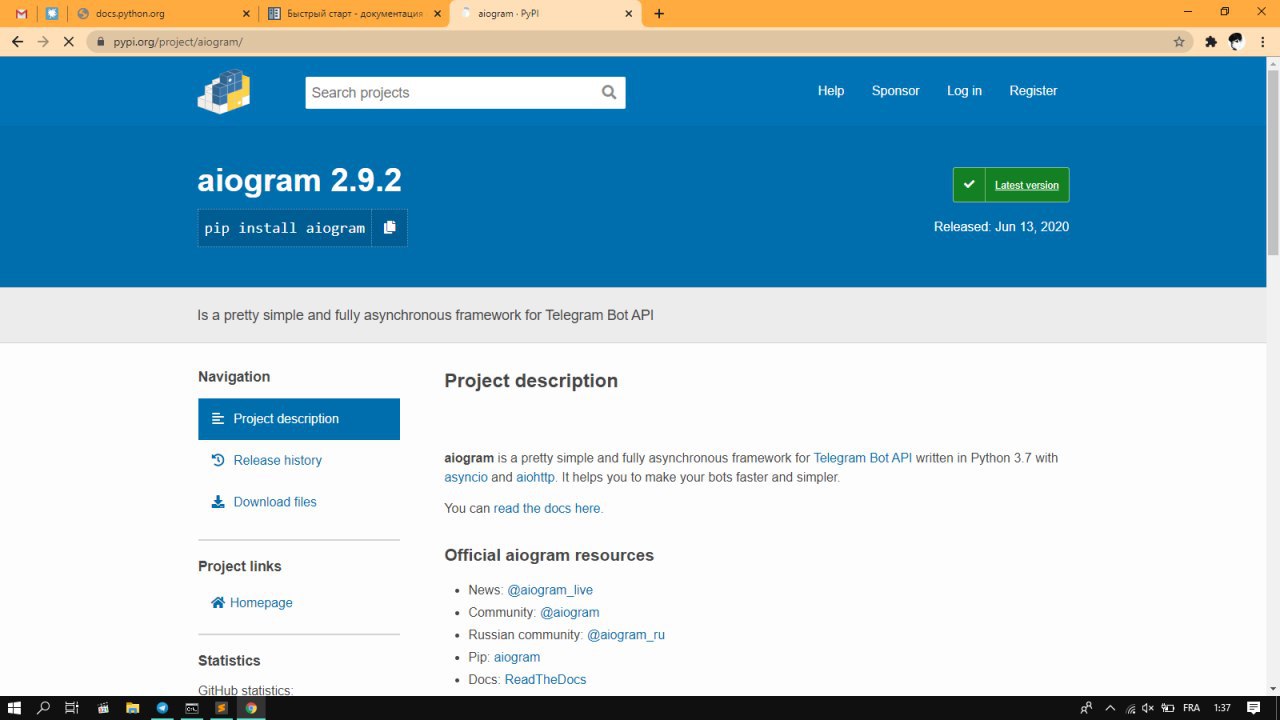
Task: Click the muted volume icon
Action: (1148, 708)
